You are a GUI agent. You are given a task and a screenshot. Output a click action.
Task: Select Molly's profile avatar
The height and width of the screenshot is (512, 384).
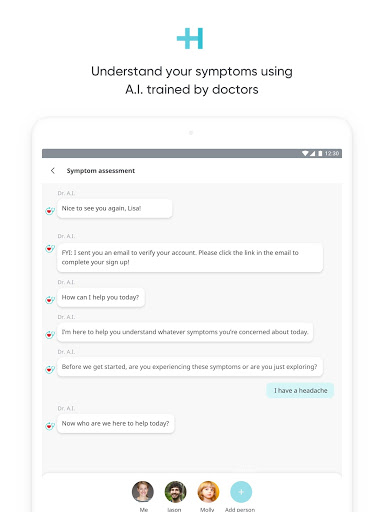coord(208,492)
